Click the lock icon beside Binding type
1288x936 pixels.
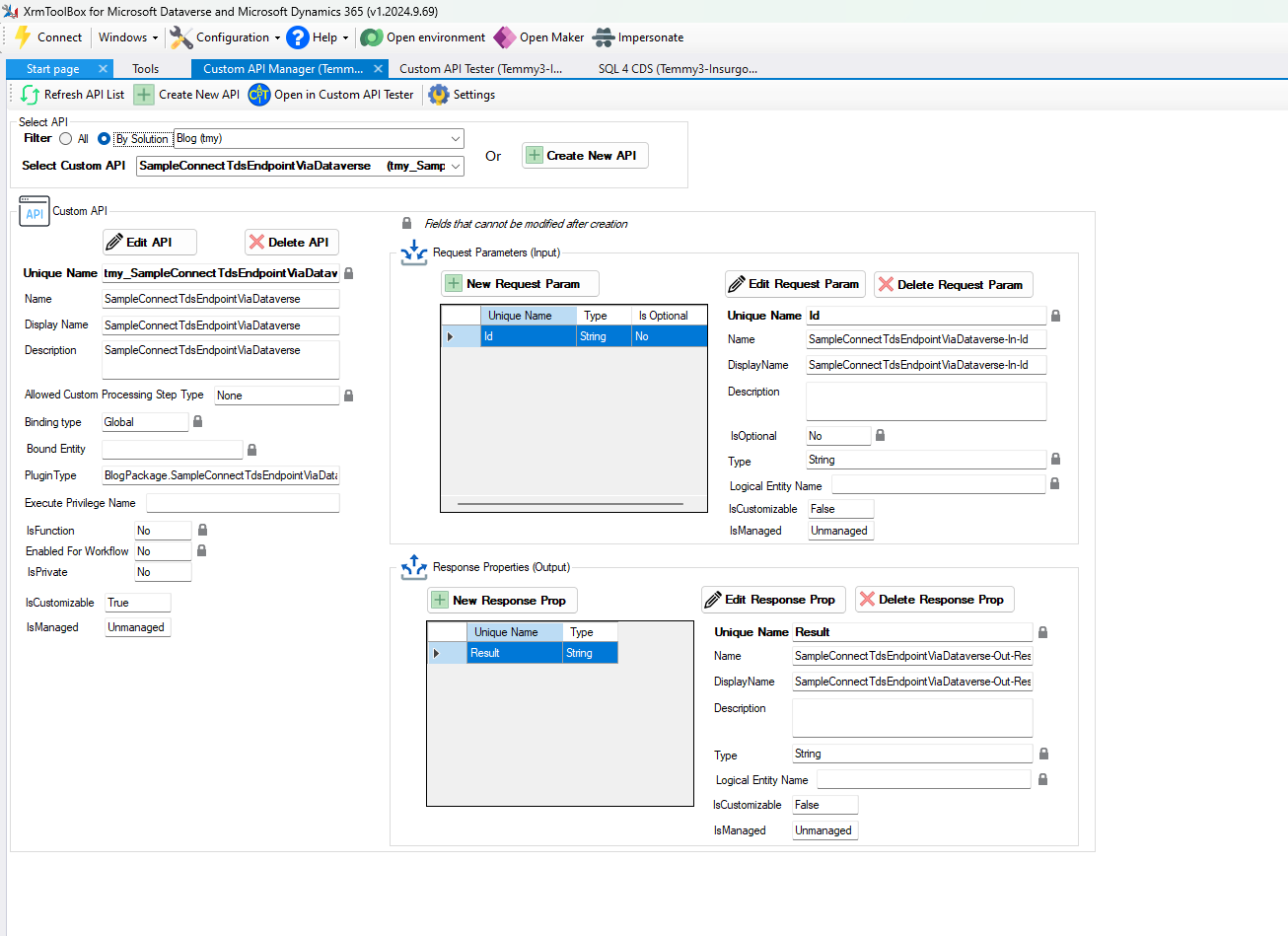point(197,421)
